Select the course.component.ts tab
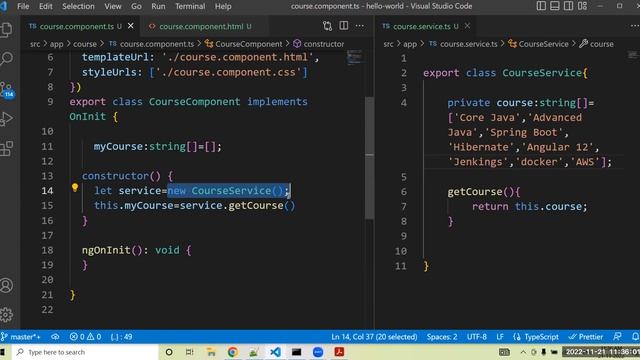This screenshot has height=360, width=640. tap(80, 26)
